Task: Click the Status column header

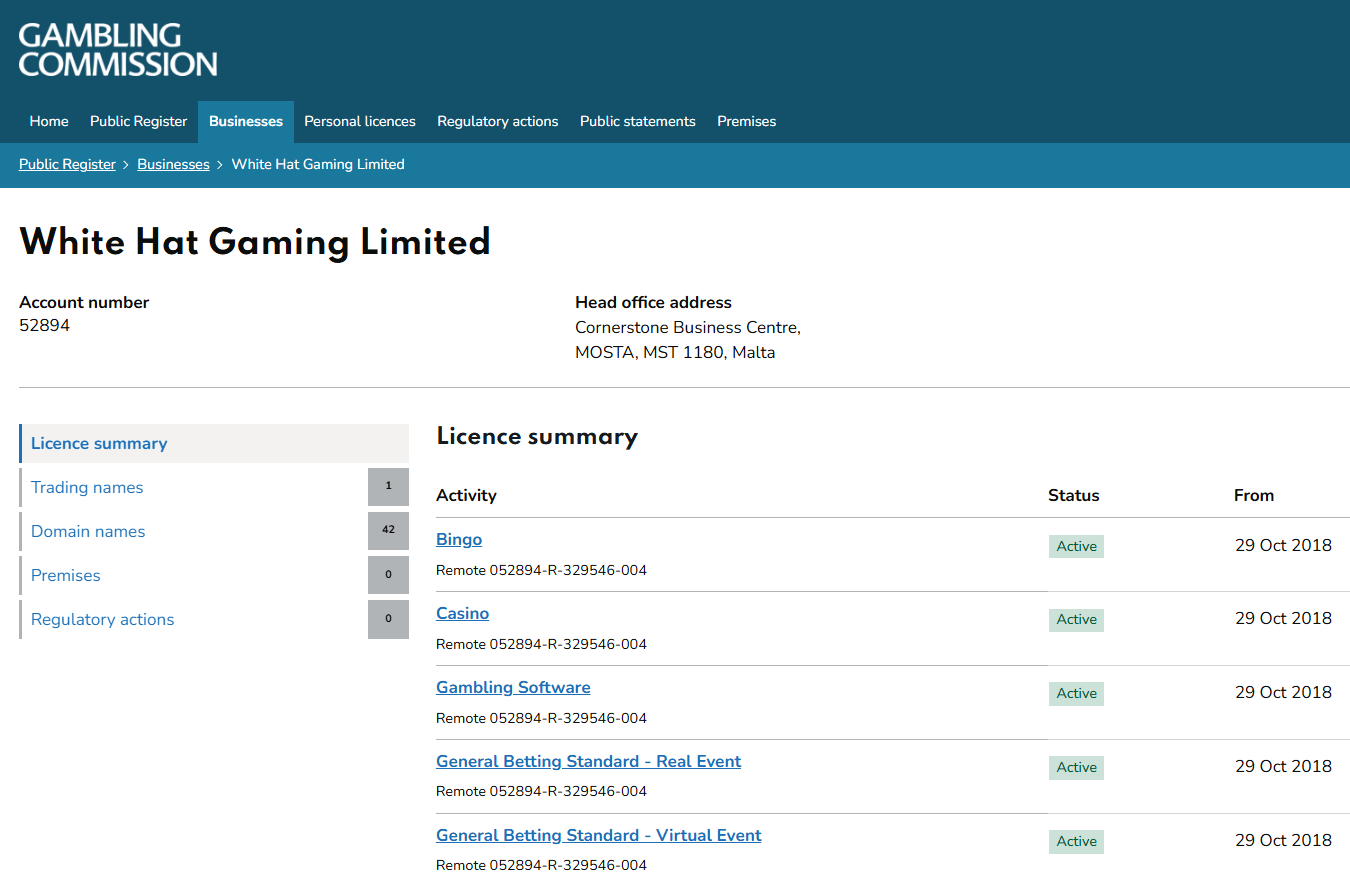Action: (1074, 495)
